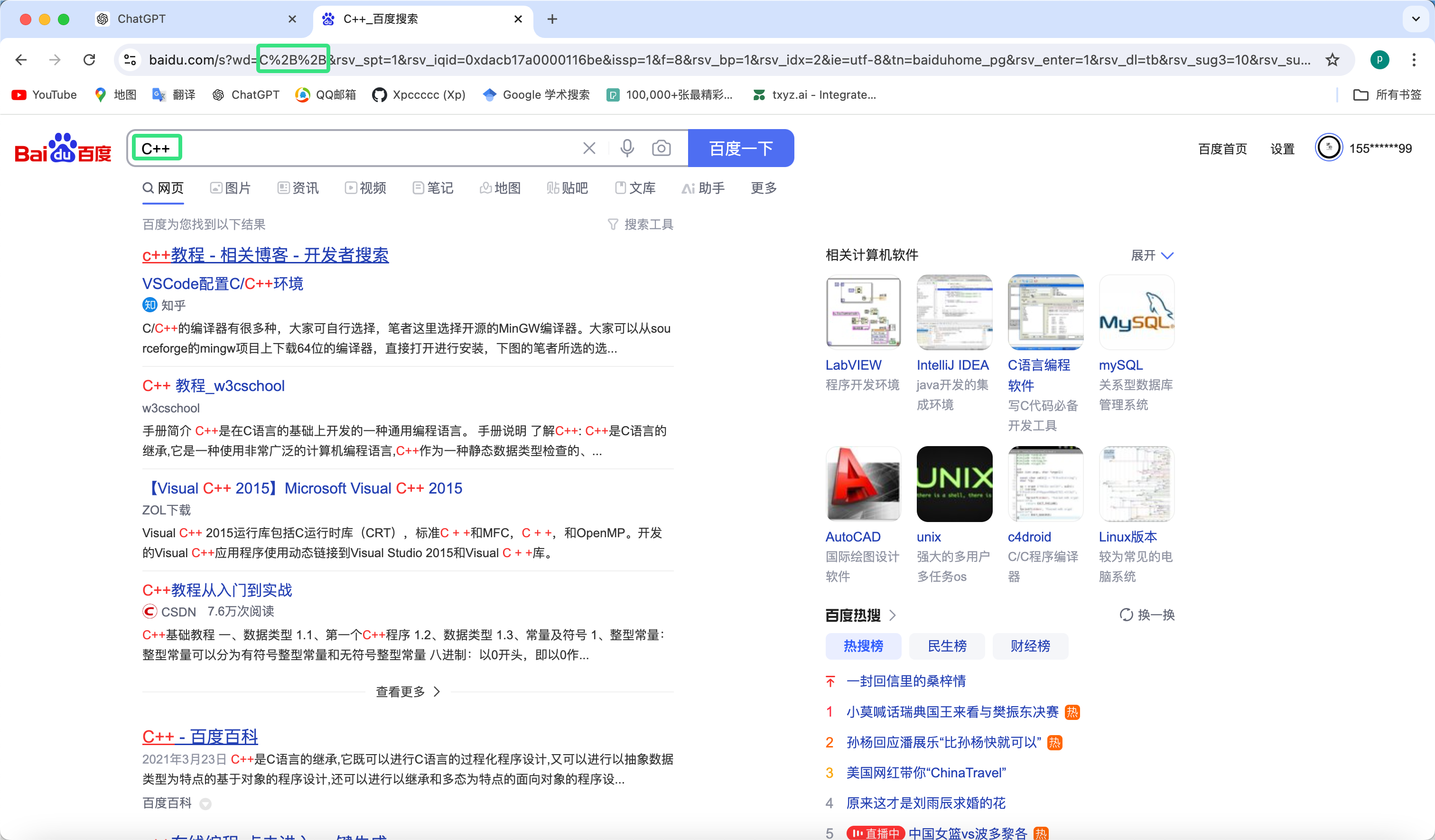Viewport: 1435px width, 840px height.
Task: Open site information icon in address bar
Action: [x=130, y=60]
